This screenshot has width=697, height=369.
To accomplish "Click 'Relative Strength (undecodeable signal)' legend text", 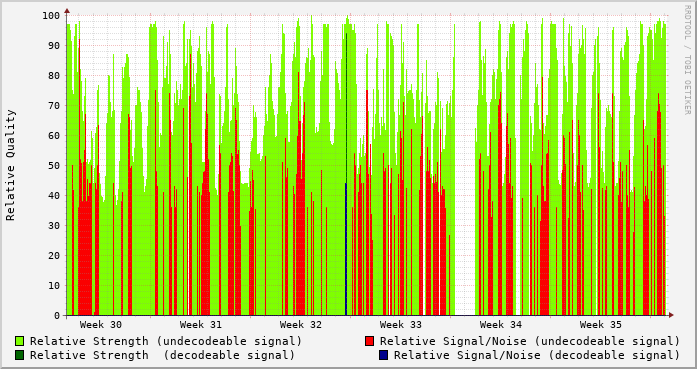I will (166, 341).
